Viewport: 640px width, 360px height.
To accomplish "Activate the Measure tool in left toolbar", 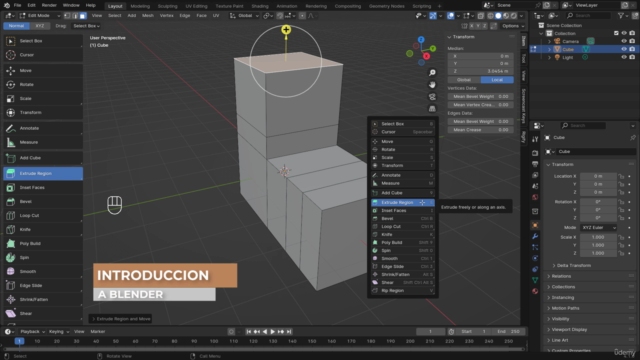I will click(x=43, y=142).
